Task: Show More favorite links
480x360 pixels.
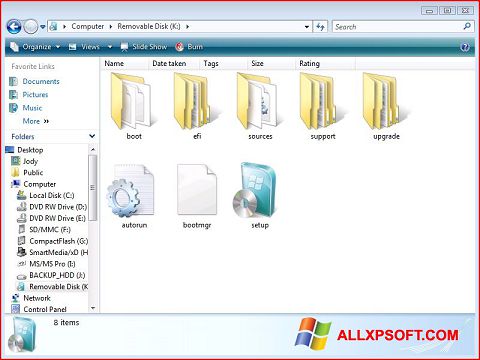Action: pyautogui.click(x=36, y=121)
